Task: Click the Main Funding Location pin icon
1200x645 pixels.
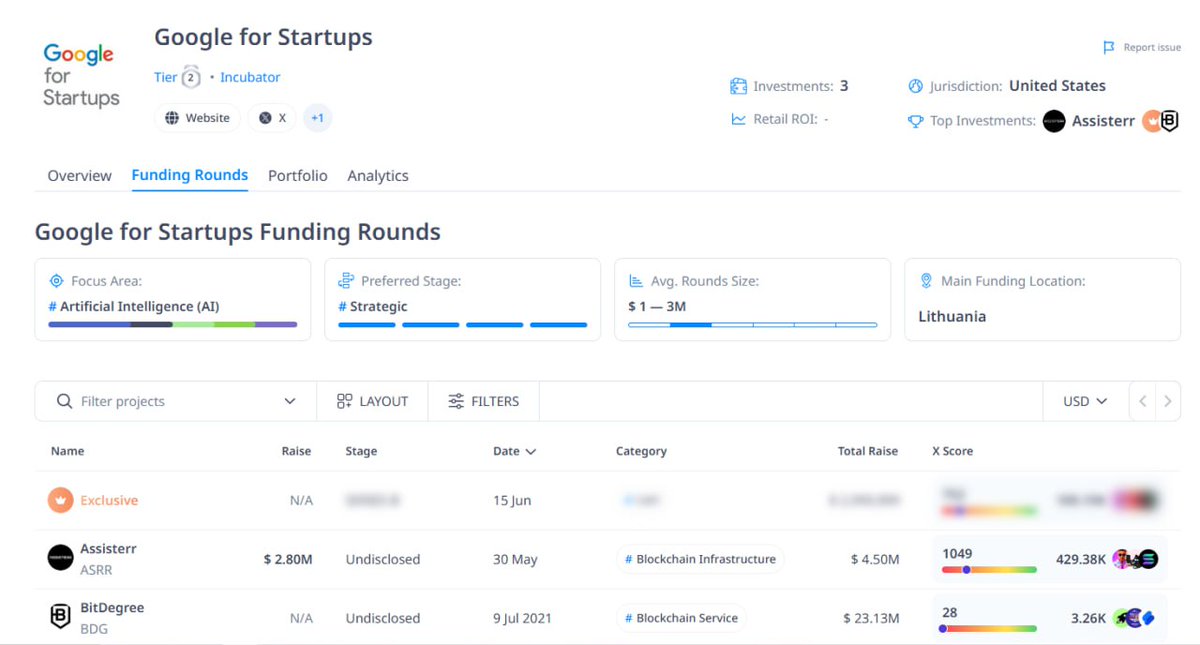Action: point(926,281)
